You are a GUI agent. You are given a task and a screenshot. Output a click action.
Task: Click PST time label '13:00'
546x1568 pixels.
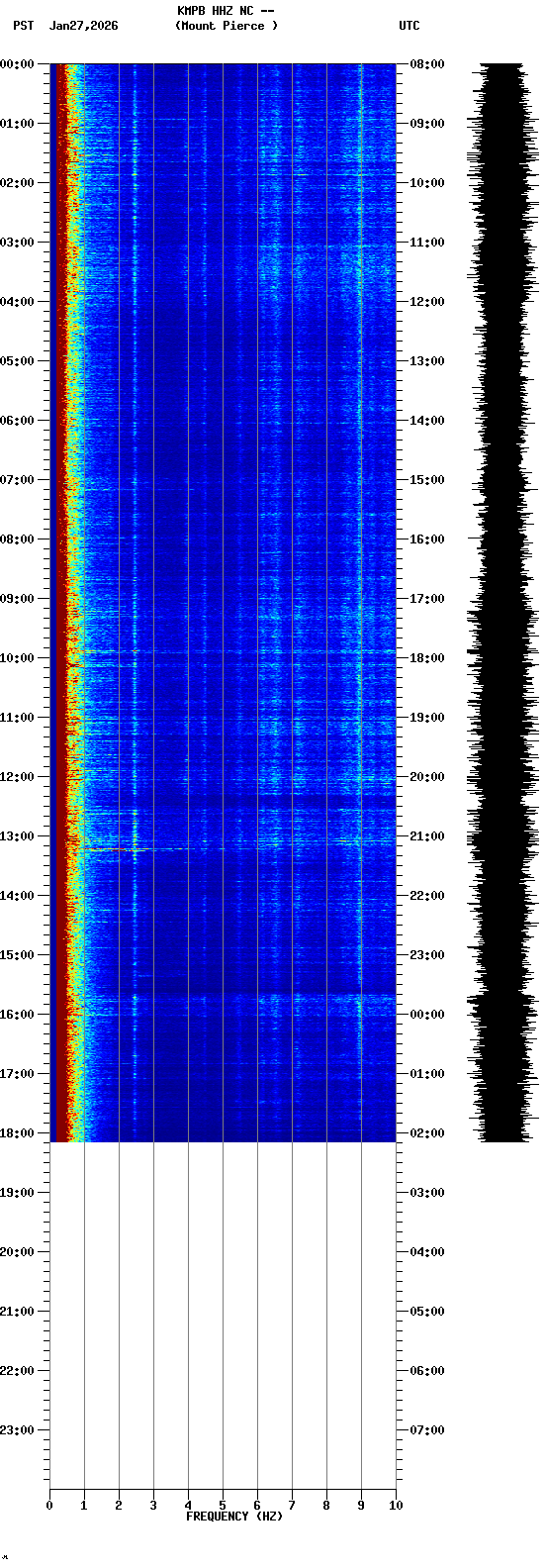[x=17, y=836]
